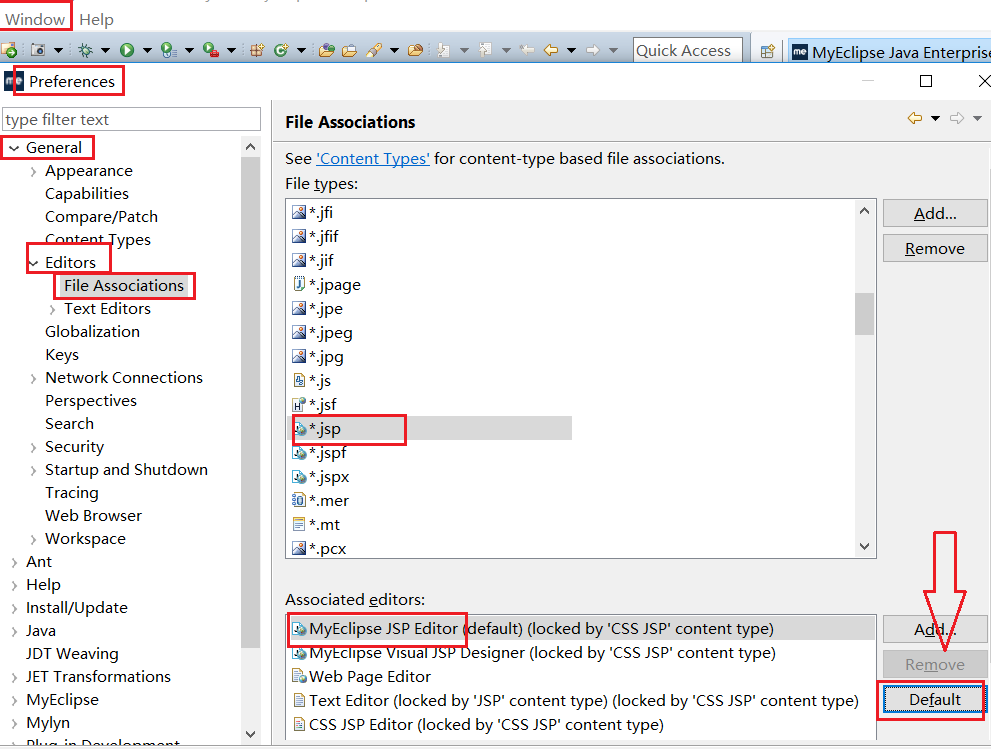Open the Help menu
991x749 pixels.
(97, 20)
